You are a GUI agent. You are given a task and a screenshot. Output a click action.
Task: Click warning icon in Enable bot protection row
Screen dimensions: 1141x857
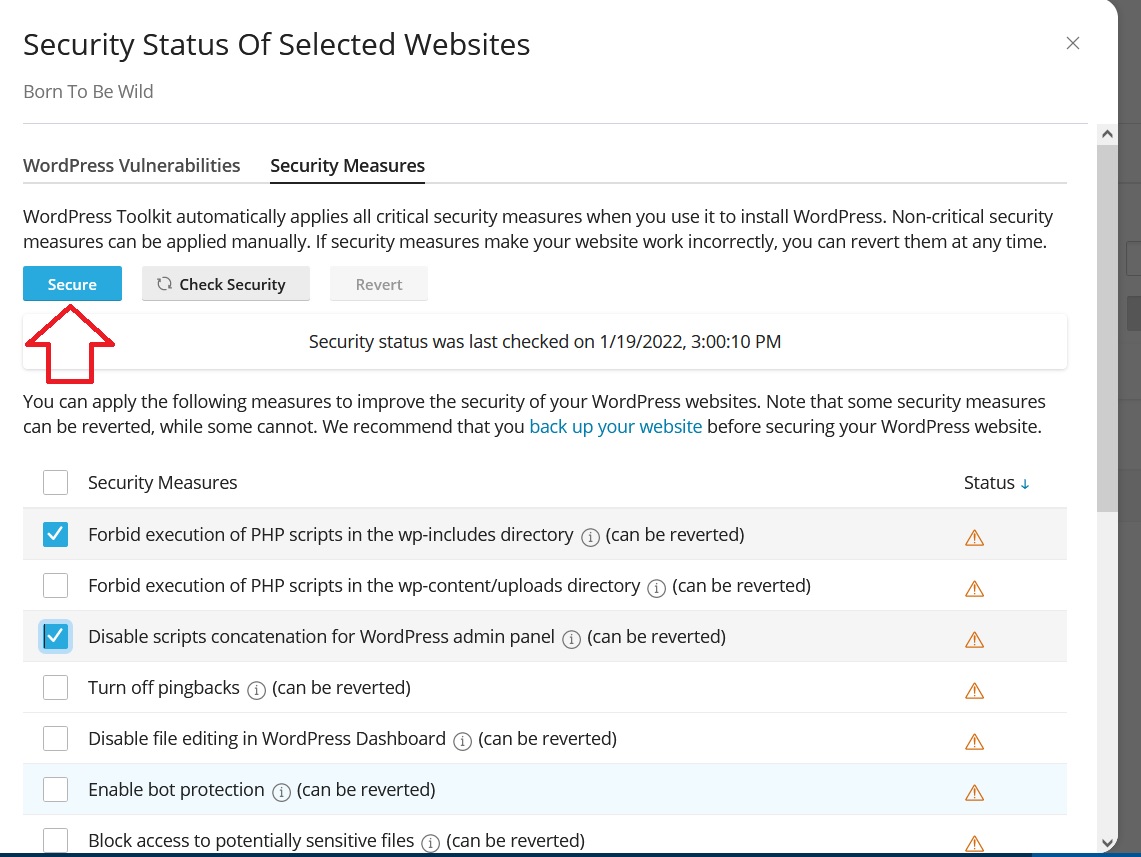coord(974,792)
